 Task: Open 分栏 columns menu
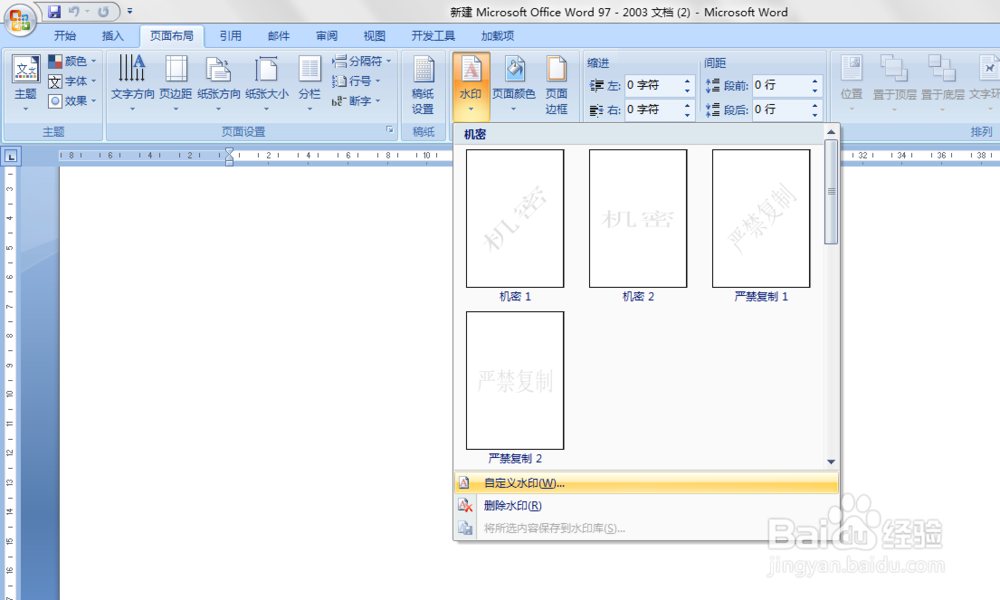point(309,84)
